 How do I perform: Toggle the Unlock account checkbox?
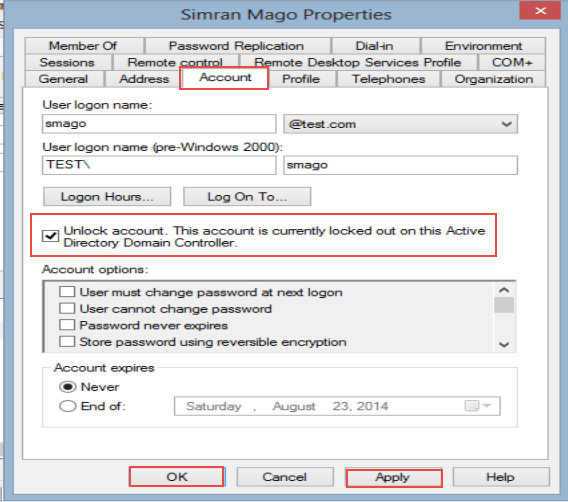(50, 236)
